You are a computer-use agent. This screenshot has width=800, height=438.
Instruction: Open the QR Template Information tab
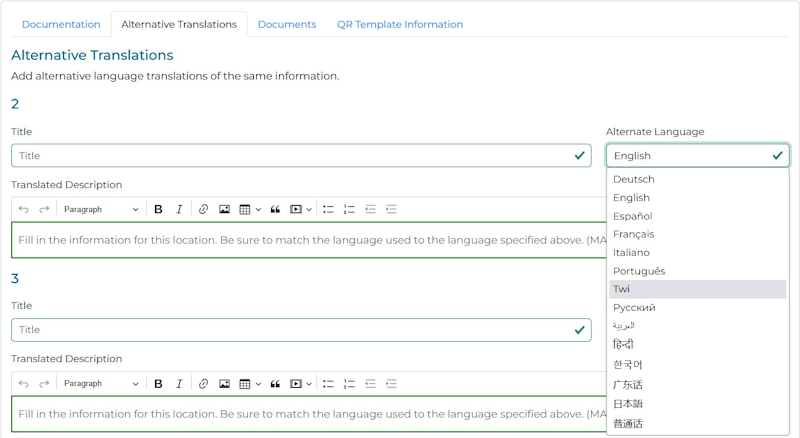coord(400,24)
